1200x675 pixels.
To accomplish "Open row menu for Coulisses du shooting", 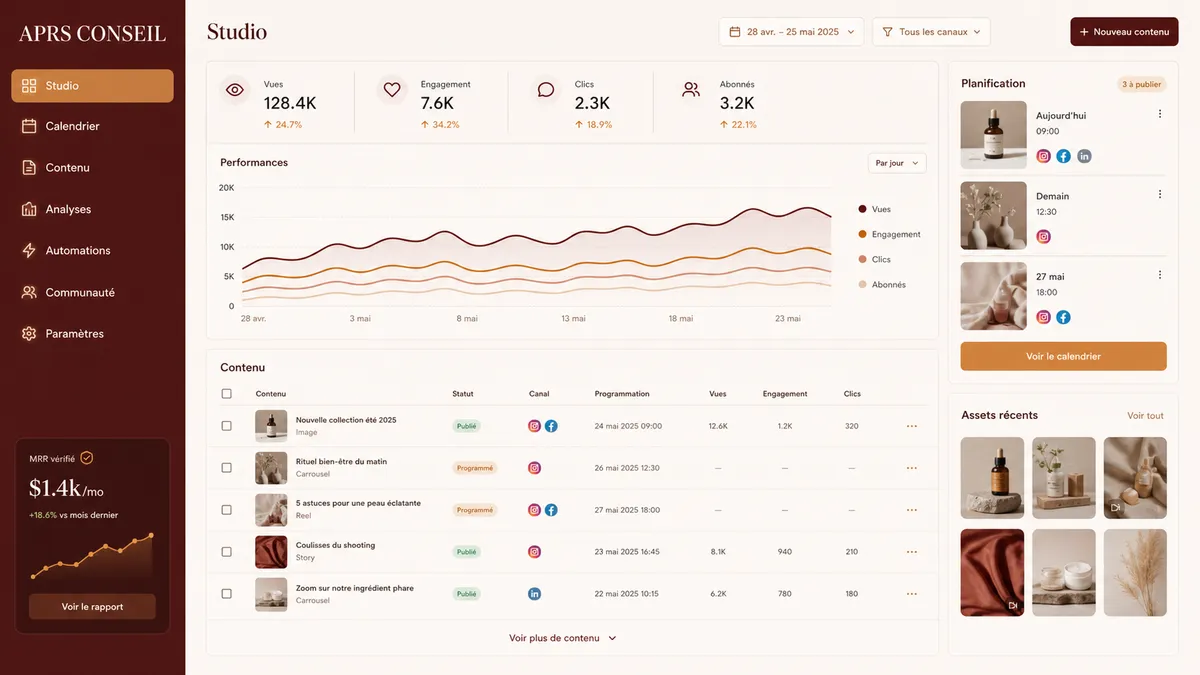I will tap(911, 552).
